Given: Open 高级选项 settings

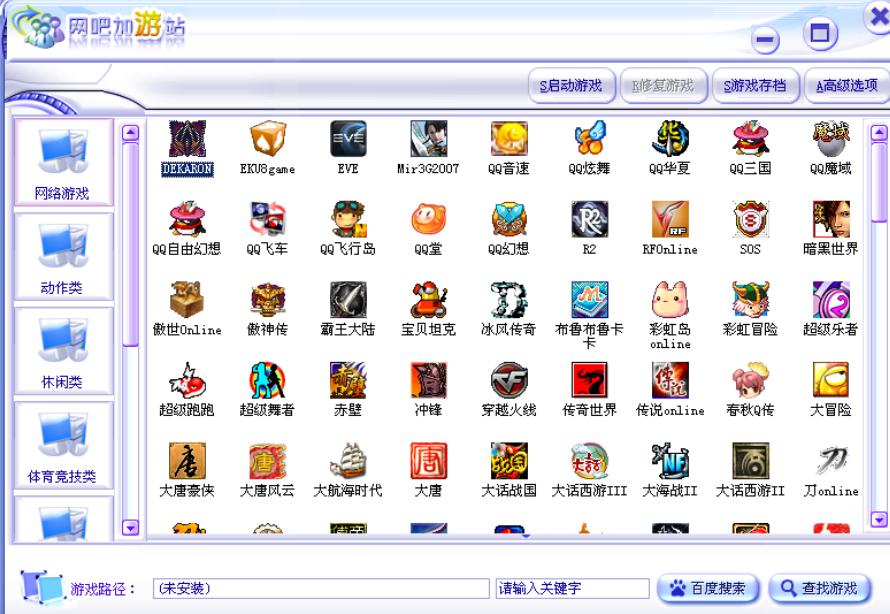Looking at the screenshot, I should pos(847,86).
